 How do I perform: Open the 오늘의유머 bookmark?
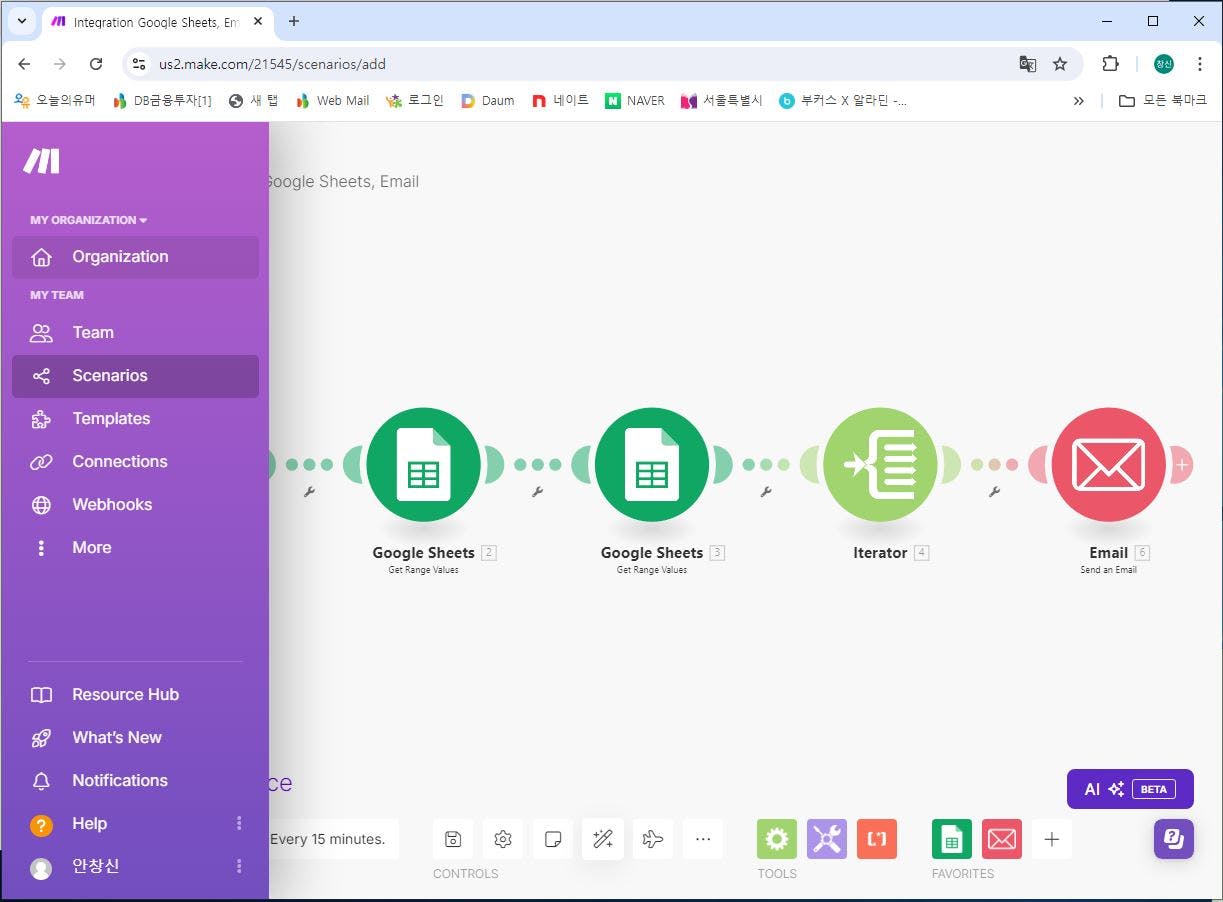[x=55, y=101]
